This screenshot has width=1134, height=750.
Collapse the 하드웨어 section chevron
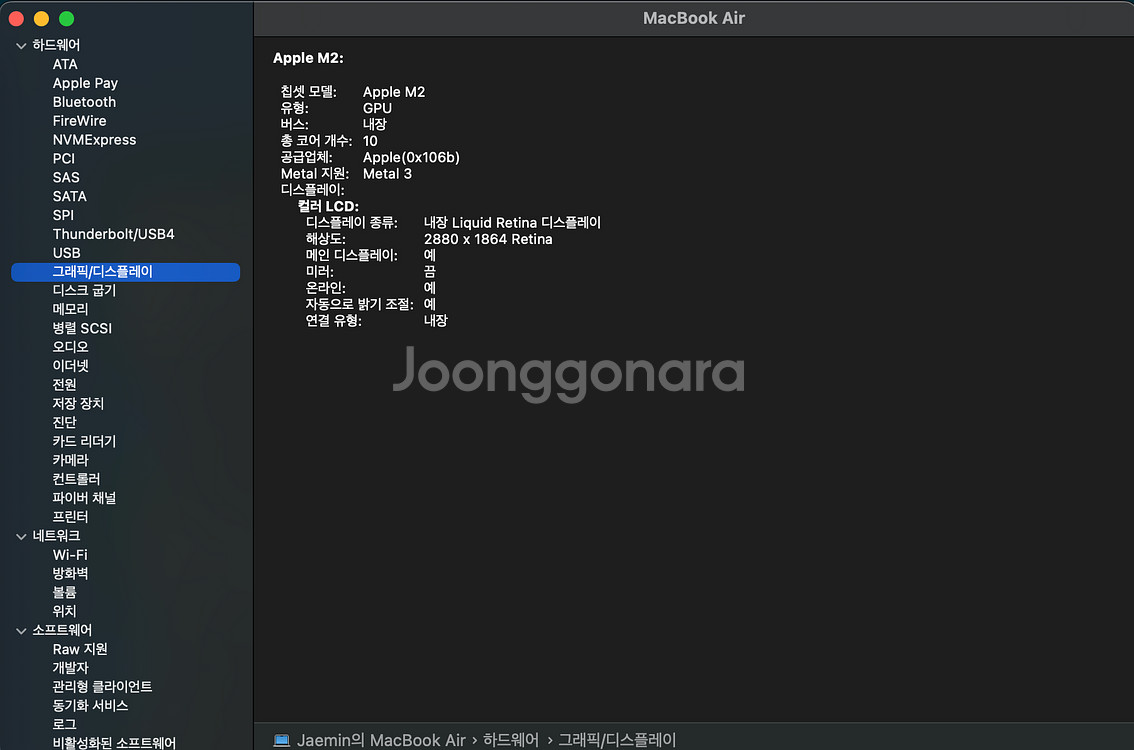(21, 46)
